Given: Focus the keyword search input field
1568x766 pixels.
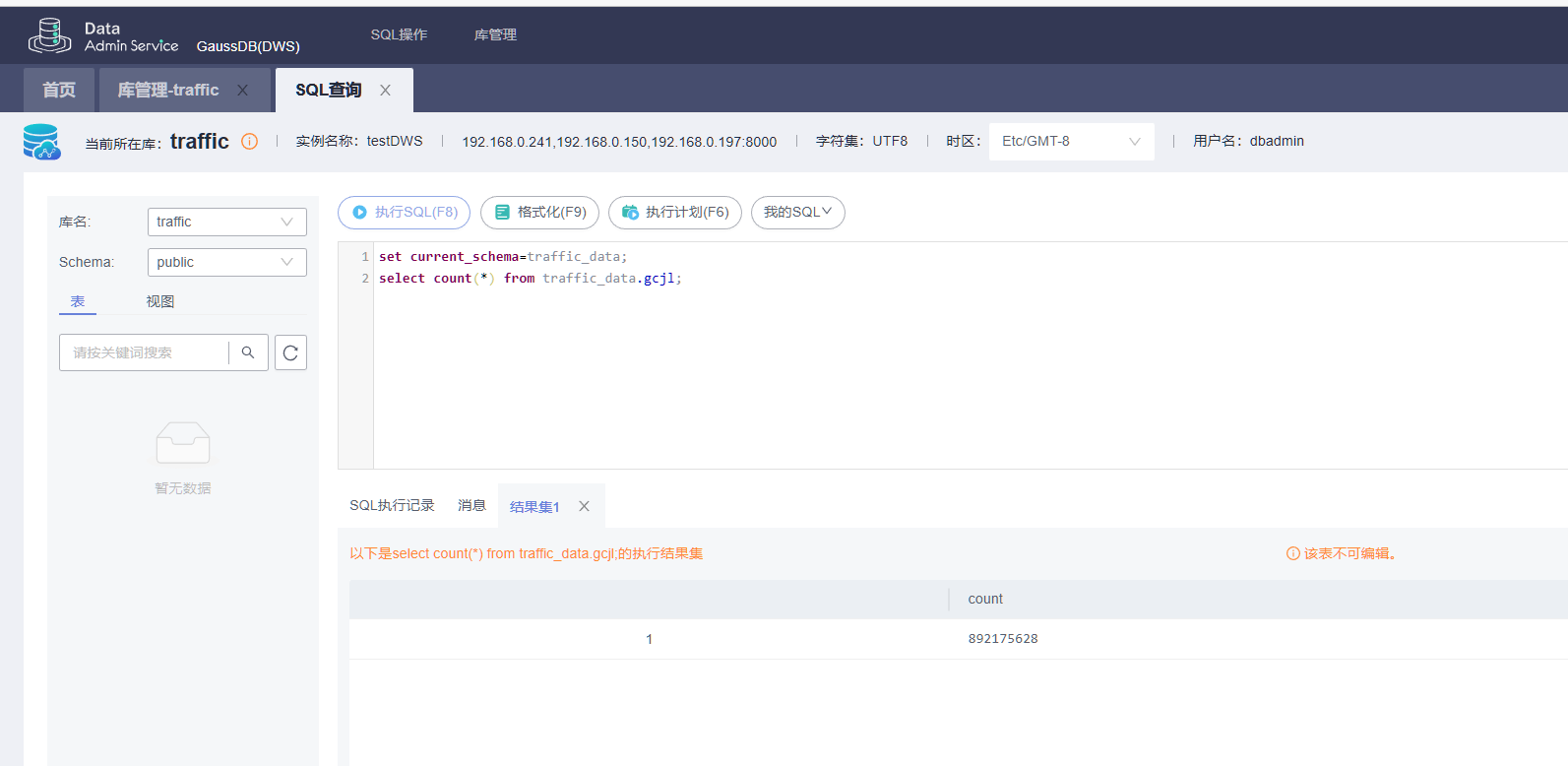Looking at the screenshot, I should coord(145,352).
